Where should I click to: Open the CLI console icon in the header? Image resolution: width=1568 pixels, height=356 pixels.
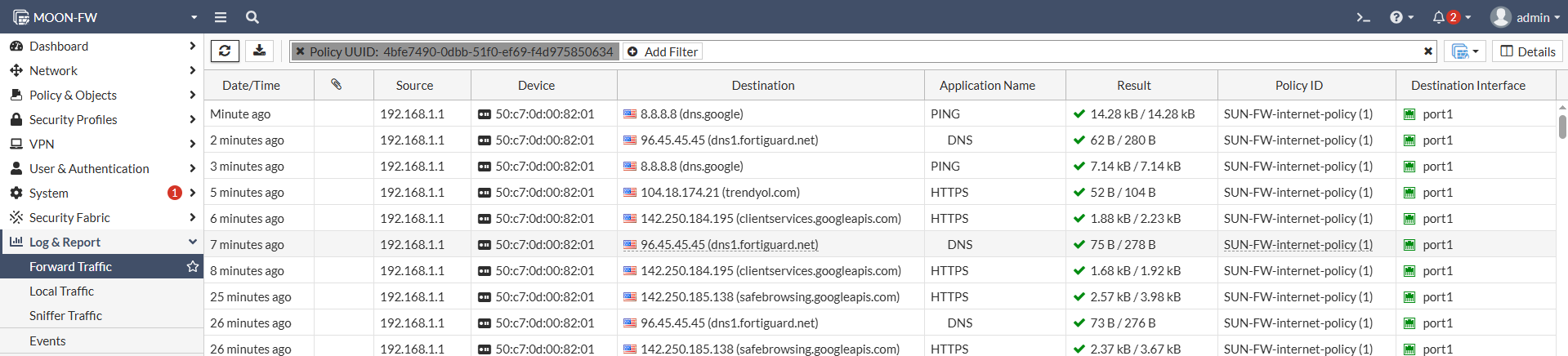tap(1363, 17)
